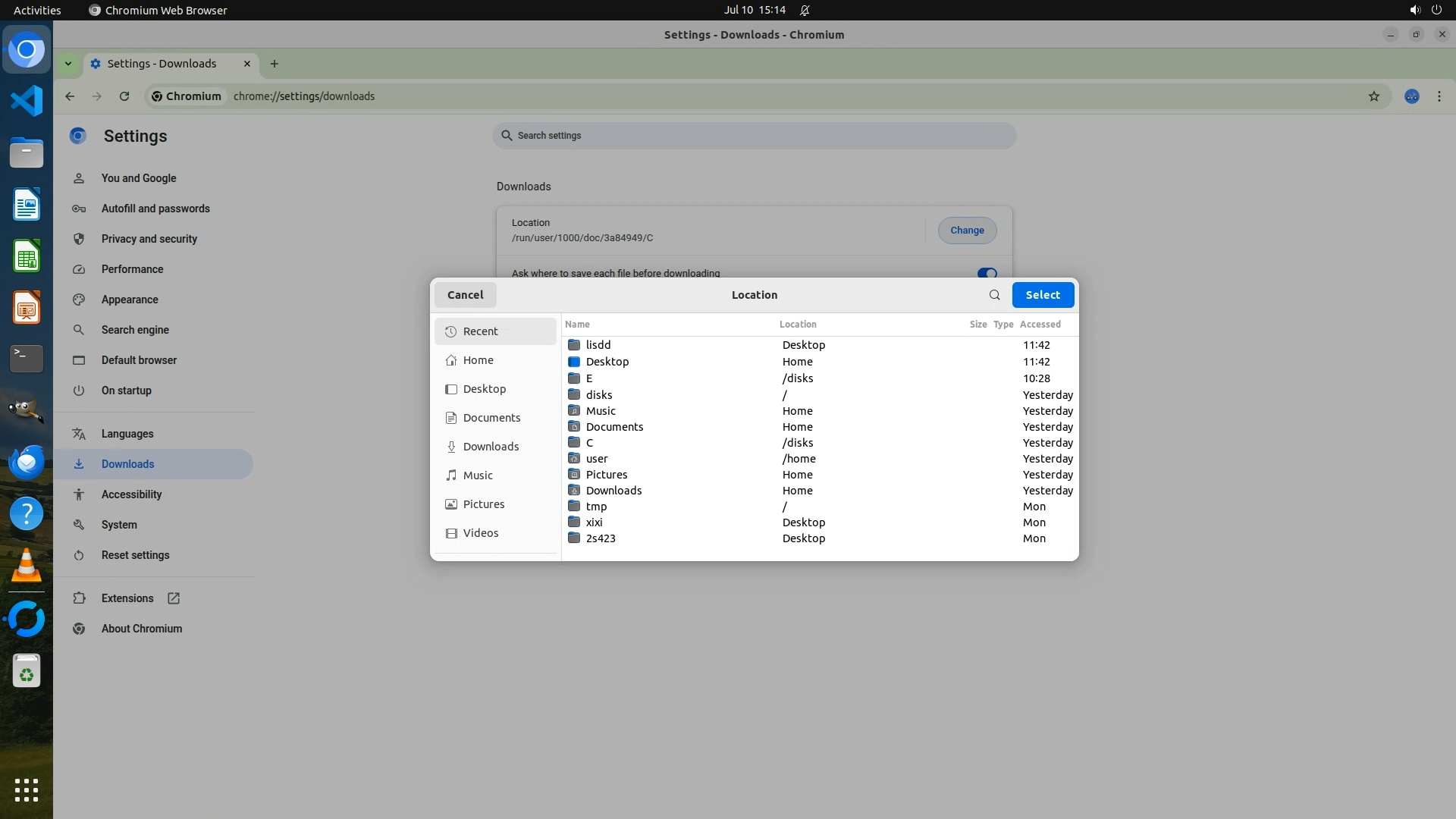Select Downloads in the dialog sidebar
The image size is (1456, 819).
(491, 447)
